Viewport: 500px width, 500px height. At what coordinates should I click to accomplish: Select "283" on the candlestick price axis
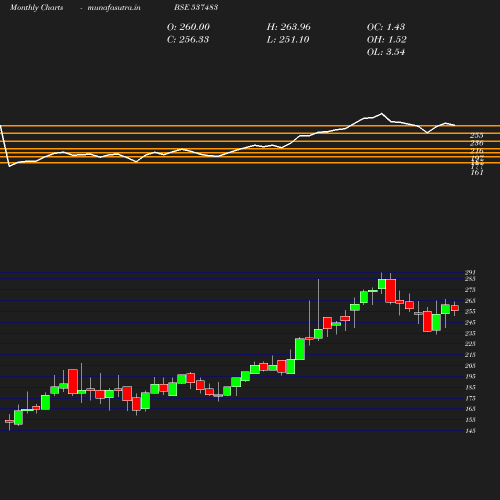click(x=470, y=279)
